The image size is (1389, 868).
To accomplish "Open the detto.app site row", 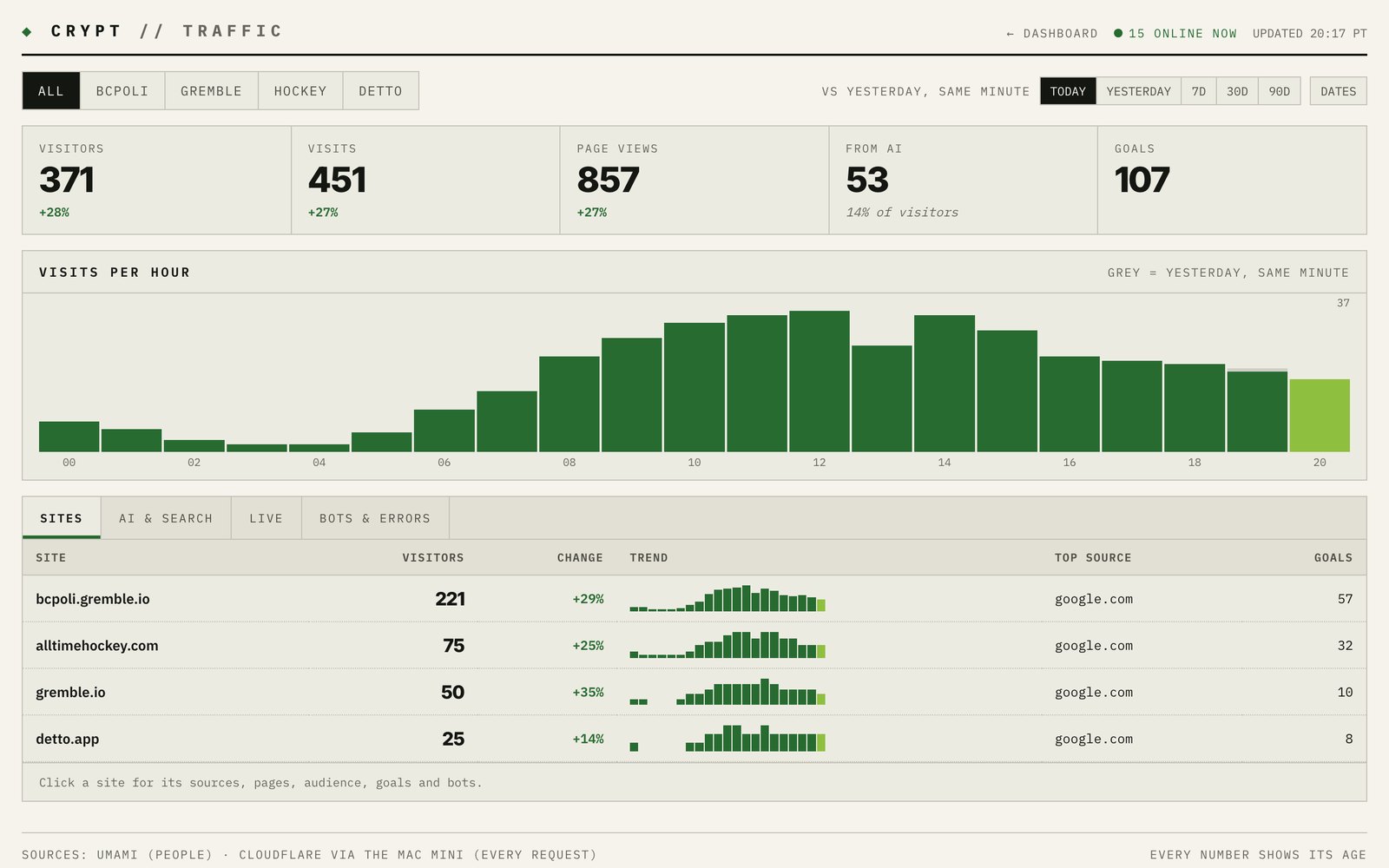I will tap(694, 740).
